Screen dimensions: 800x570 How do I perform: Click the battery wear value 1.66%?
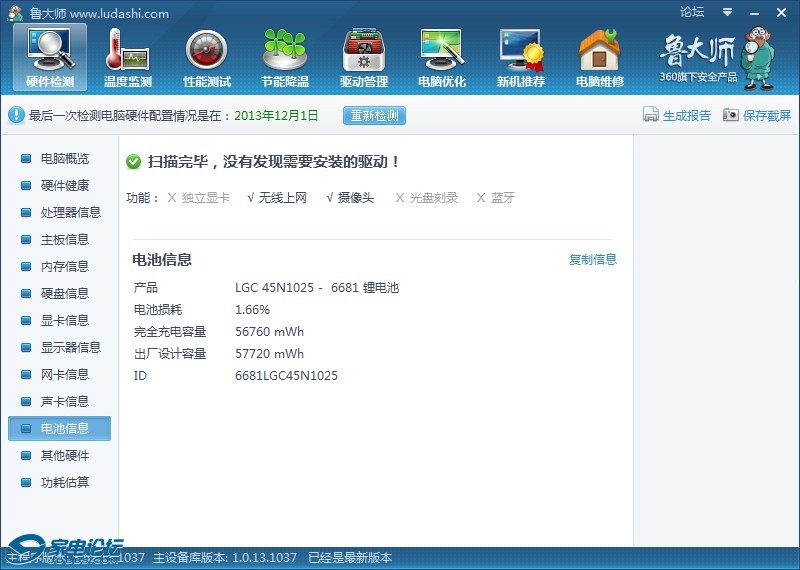tap(253, 310)
